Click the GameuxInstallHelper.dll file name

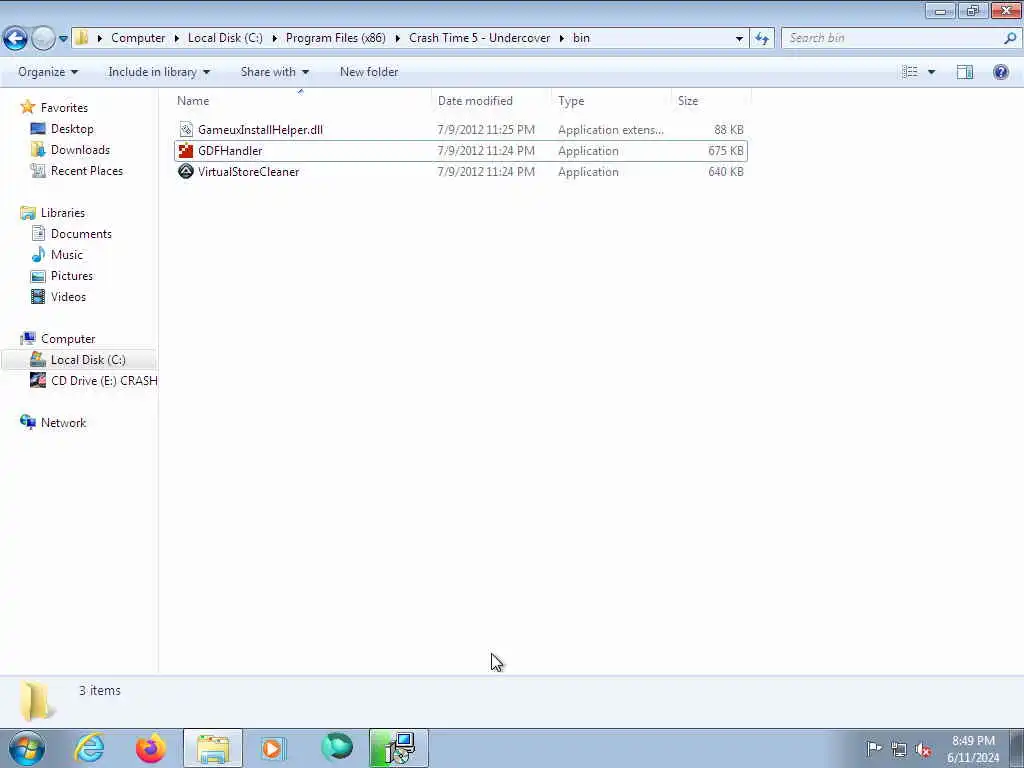pyautogui.click(x=260, y=129)
